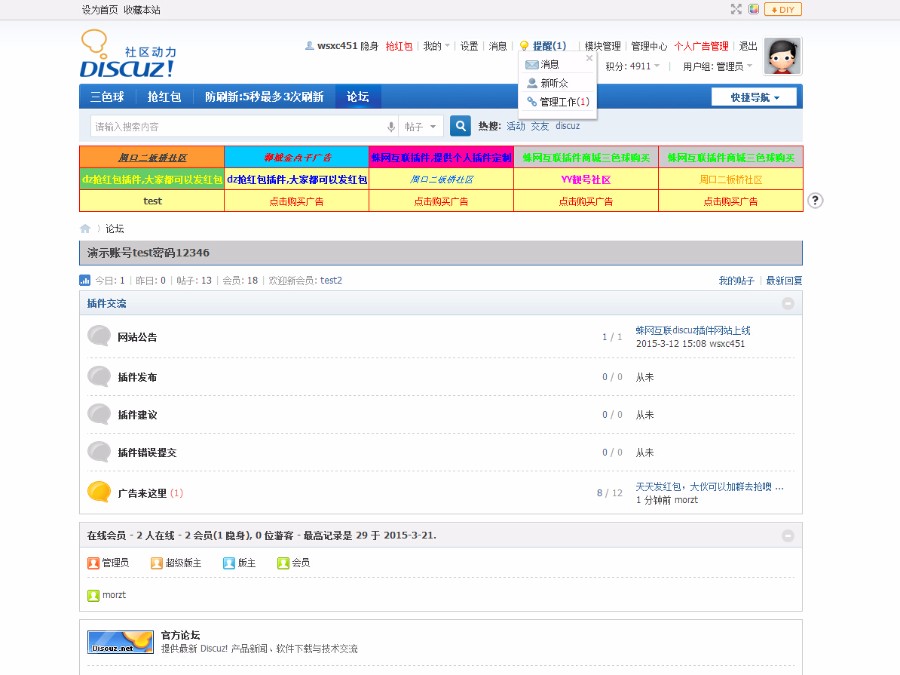900x675 pixels.
Task: Open latest post 蛛网互联discuz插件网站上线
Action: tap(693, 330)
